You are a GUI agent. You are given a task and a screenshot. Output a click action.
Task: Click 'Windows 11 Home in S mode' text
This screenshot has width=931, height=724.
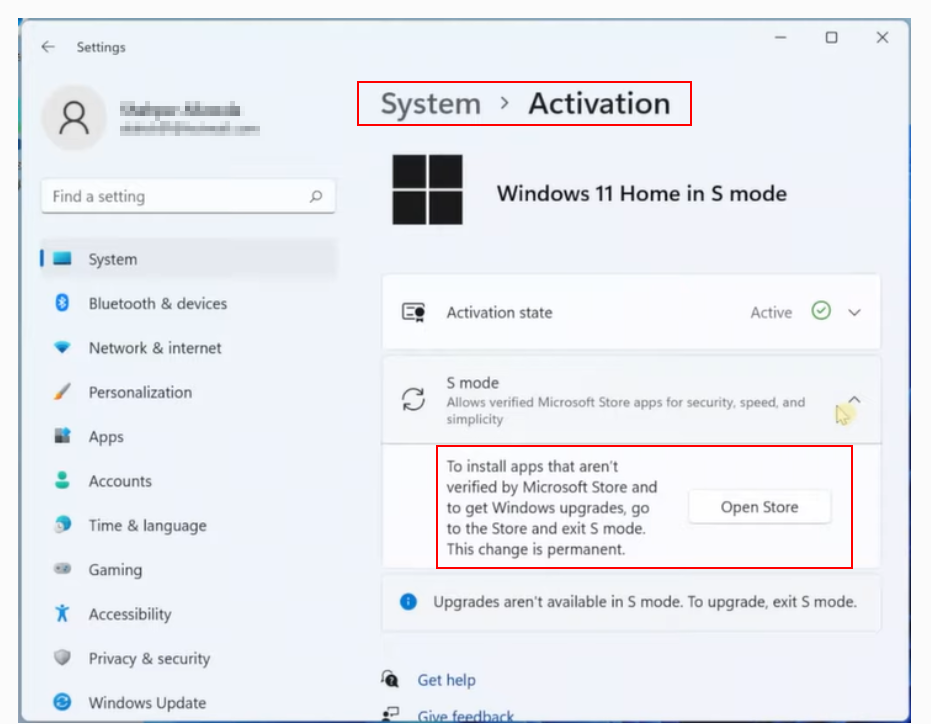click(642, 193)
